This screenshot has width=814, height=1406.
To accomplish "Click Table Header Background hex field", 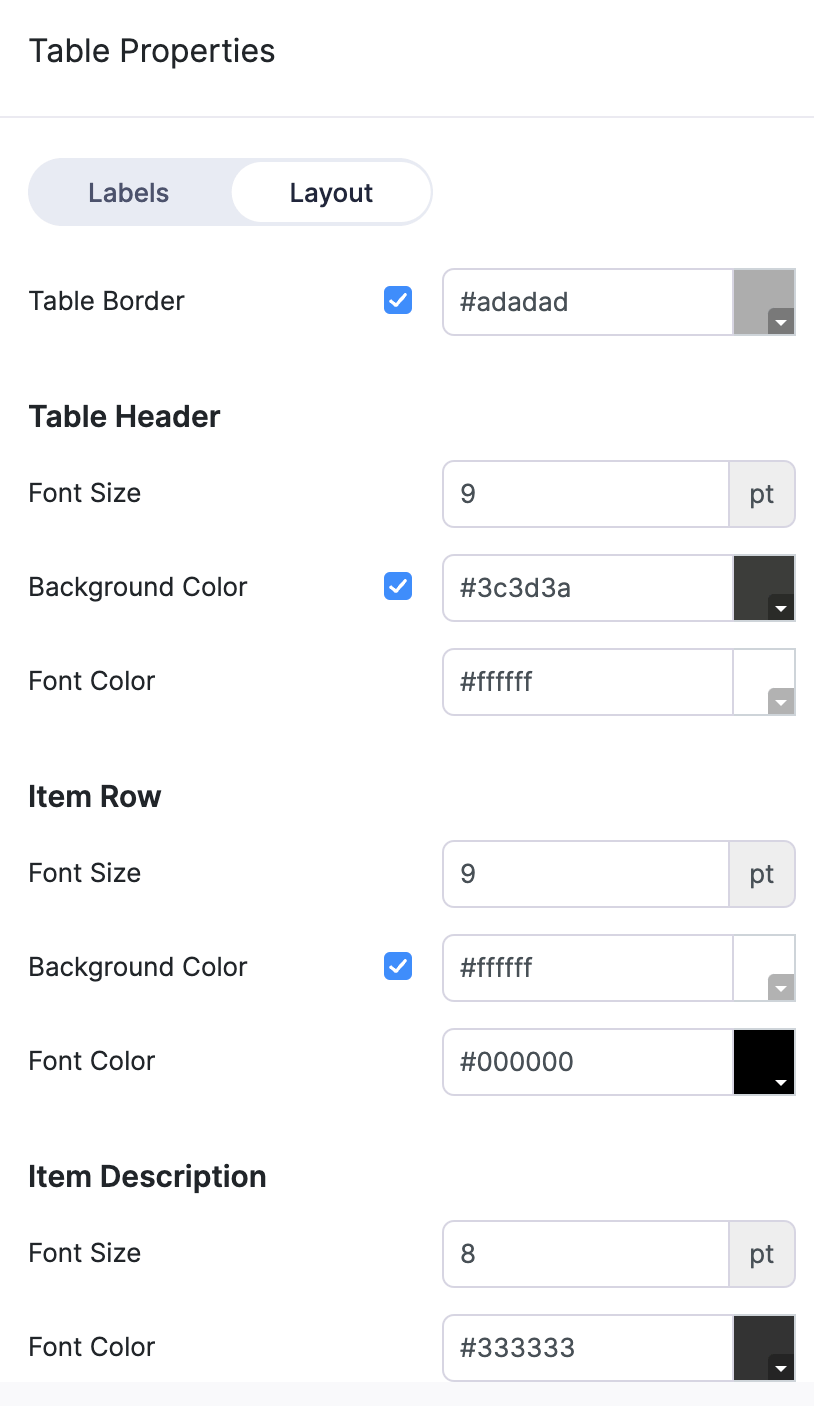I will click(x=588, y=588).
